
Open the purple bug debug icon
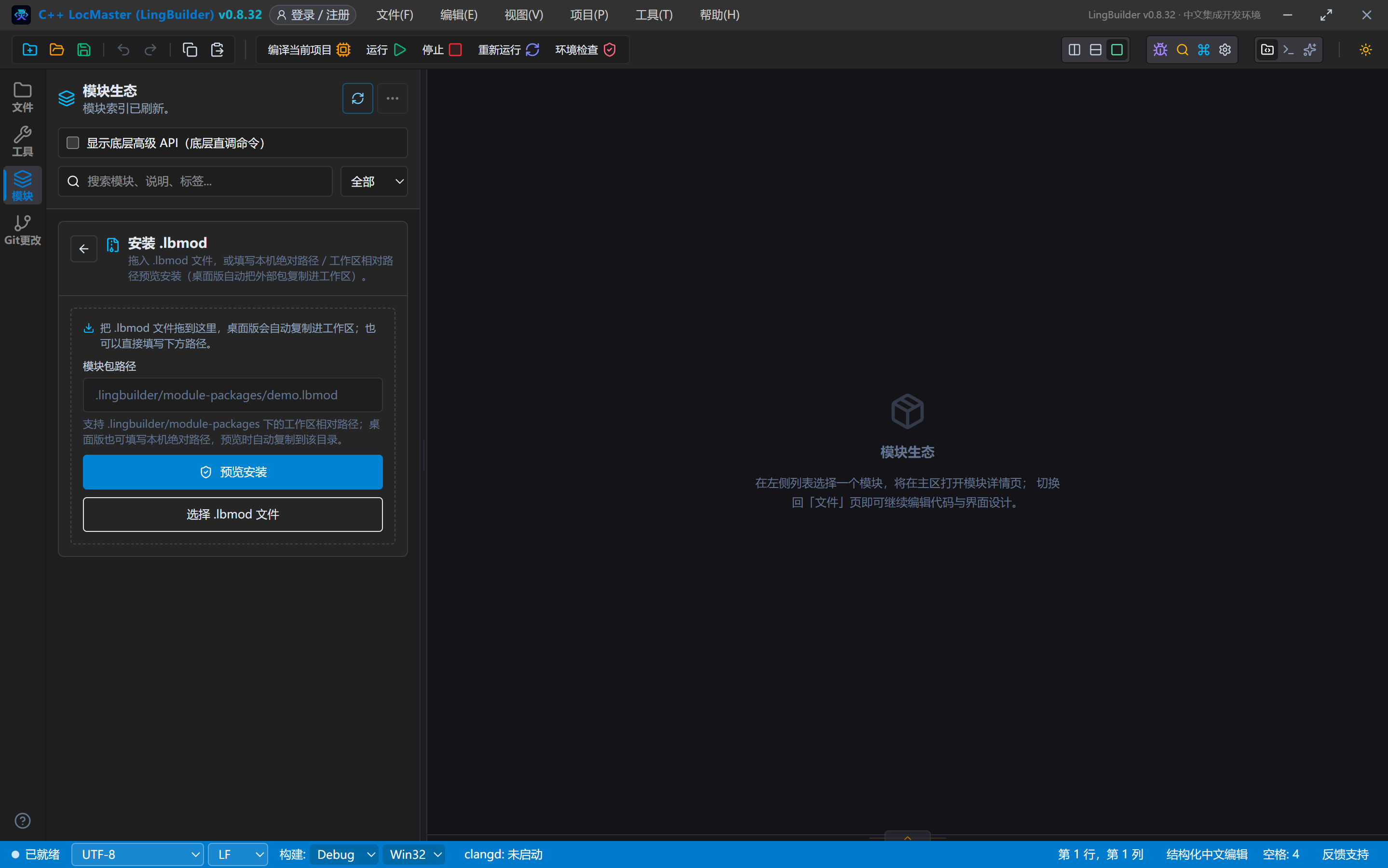coord(1160,50)
